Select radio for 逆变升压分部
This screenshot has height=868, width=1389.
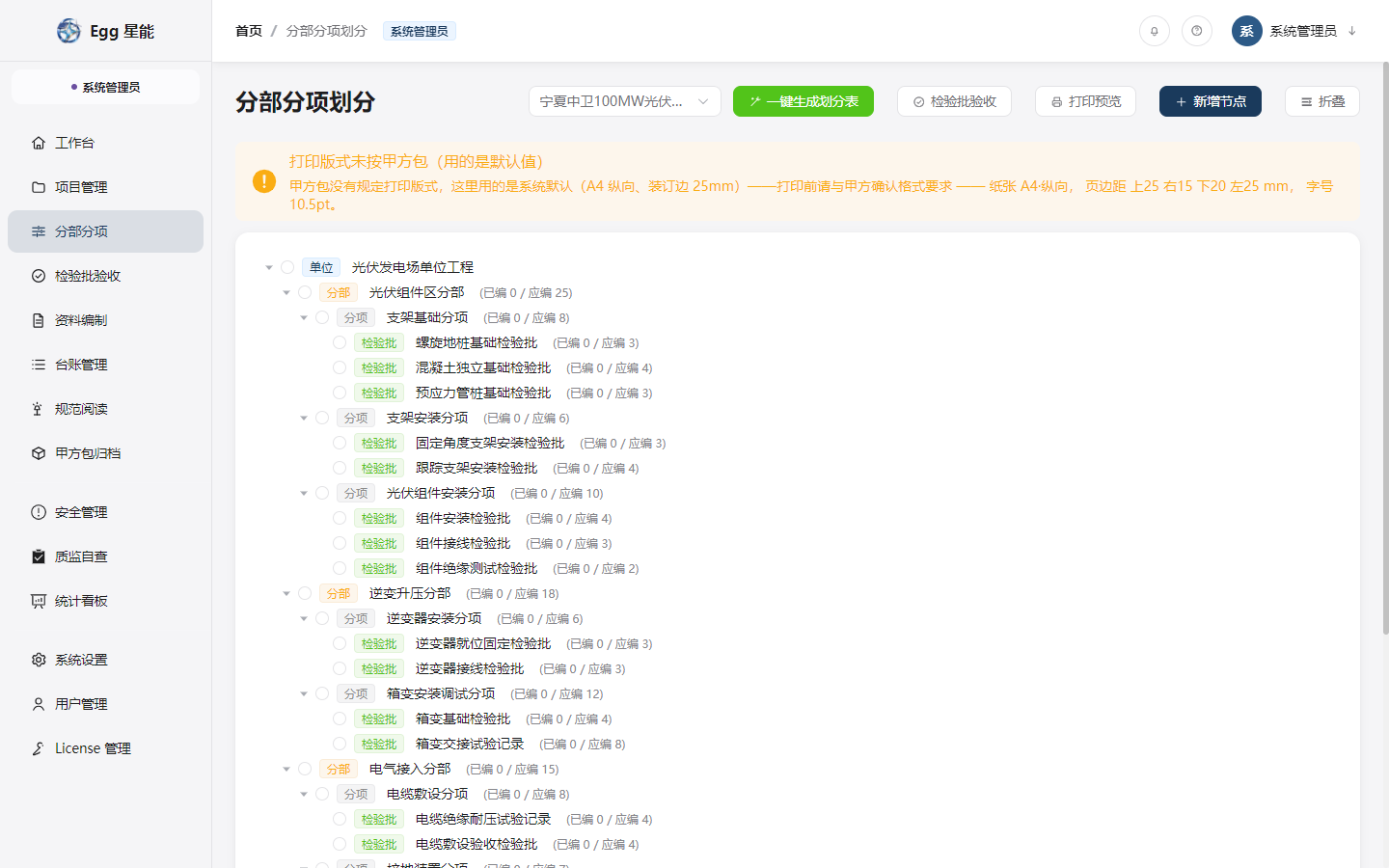(x=305, y=593)
